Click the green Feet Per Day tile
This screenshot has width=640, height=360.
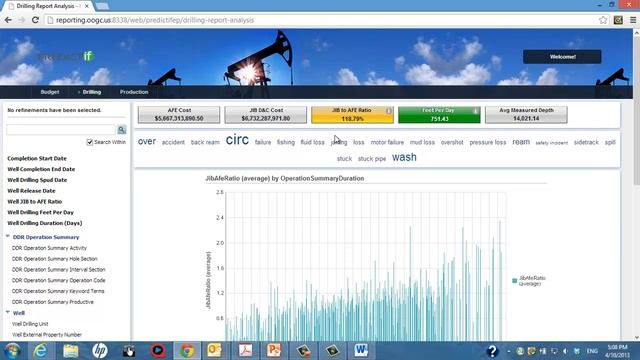[x=439, y=115]
